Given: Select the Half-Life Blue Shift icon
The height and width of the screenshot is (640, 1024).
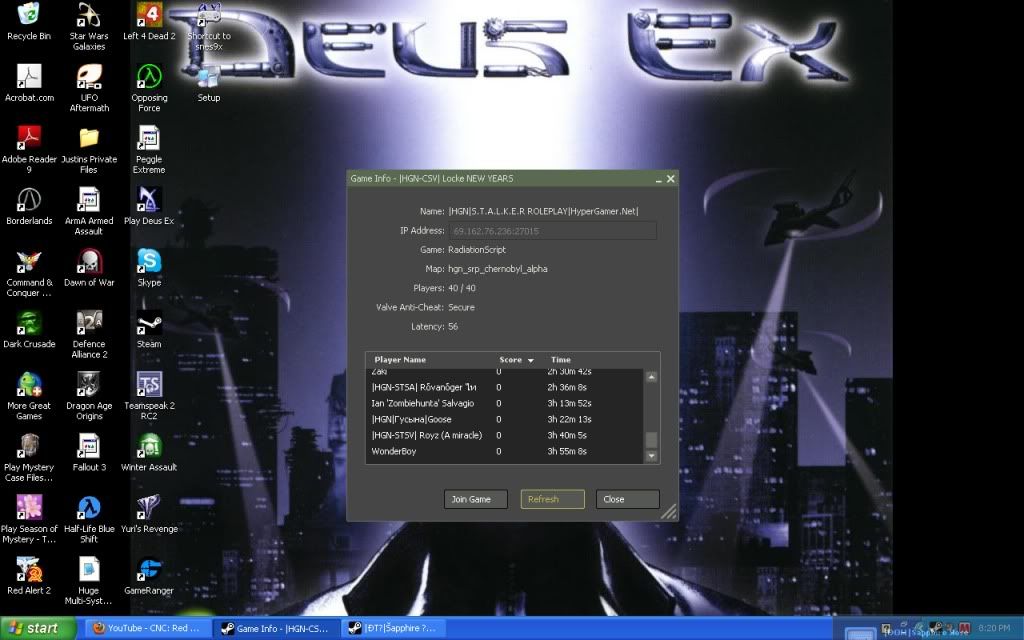Looking at the screenshot, I should click(89, 519).
